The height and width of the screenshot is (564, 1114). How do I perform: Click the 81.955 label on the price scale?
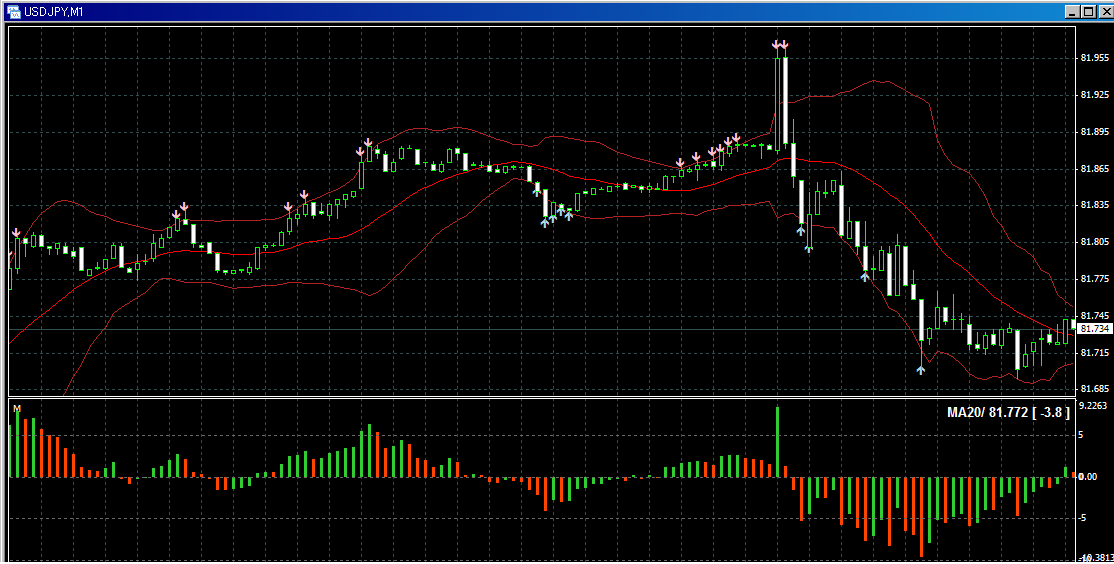[x=1094, y=58]
